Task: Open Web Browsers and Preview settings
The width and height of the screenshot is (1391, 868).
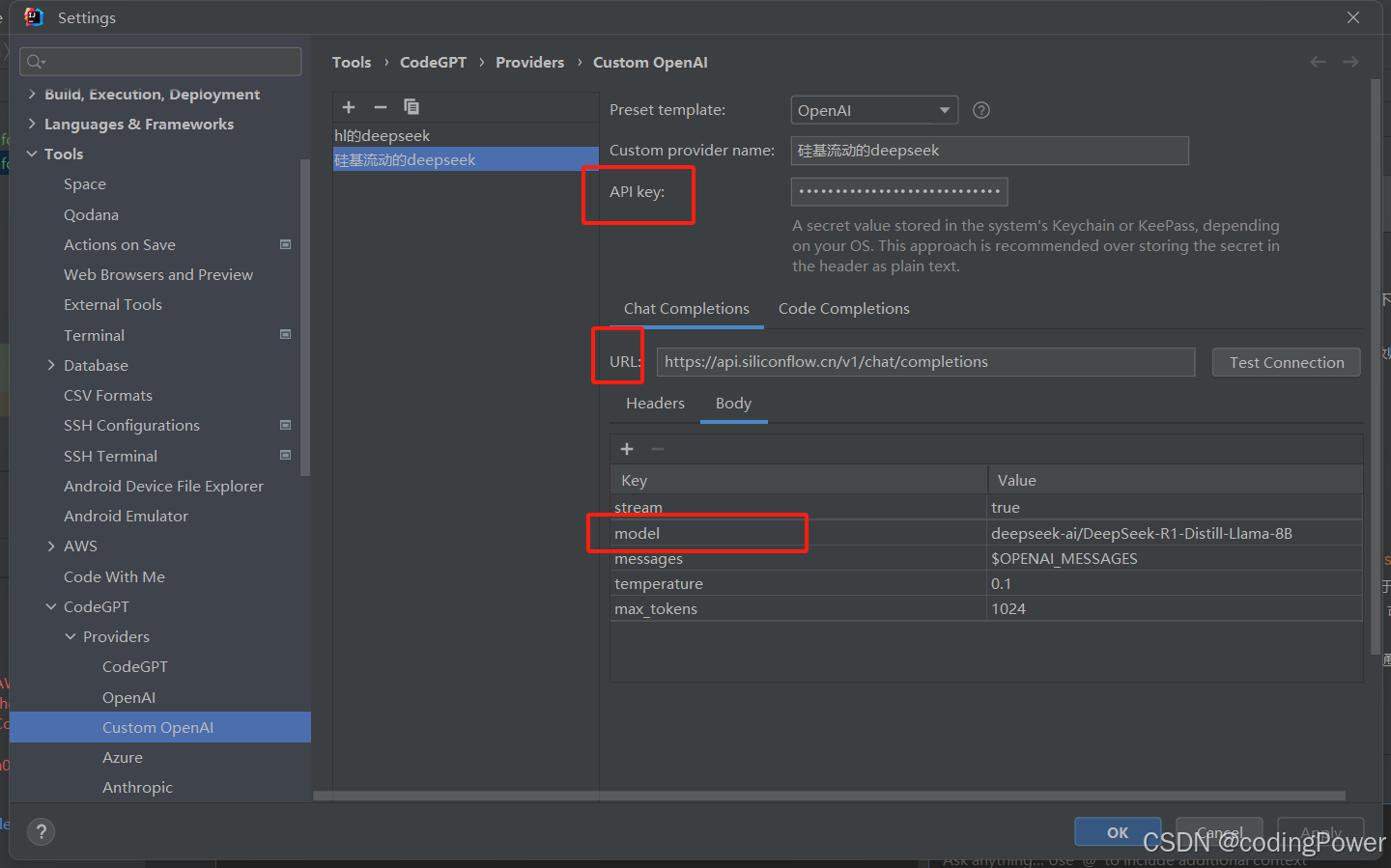Action: (x=158, y=274)
